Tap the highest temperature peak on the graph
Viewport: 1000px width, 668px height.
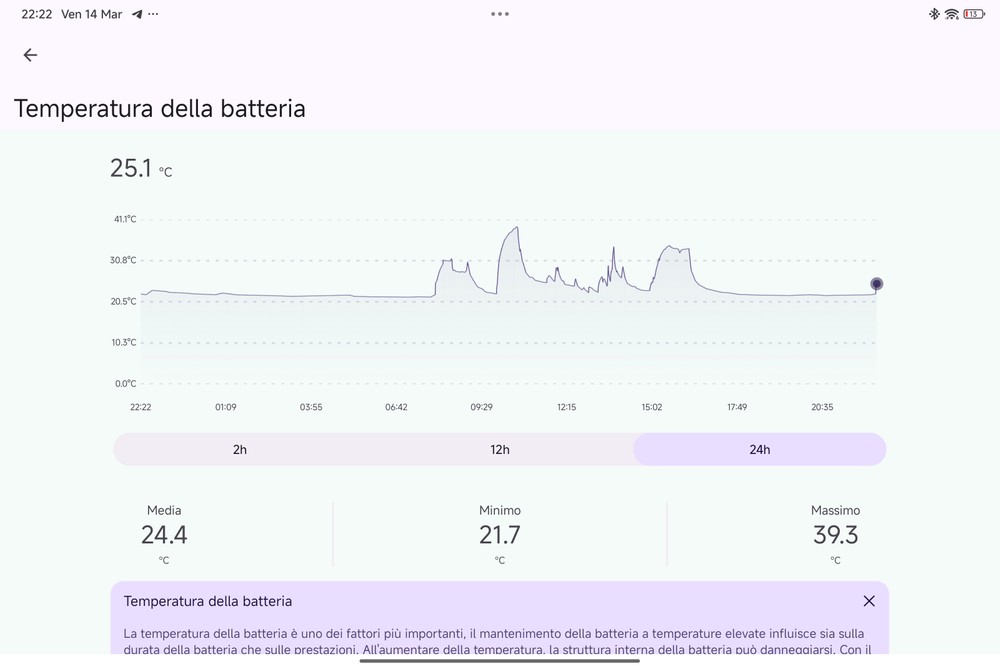point(516,228)
